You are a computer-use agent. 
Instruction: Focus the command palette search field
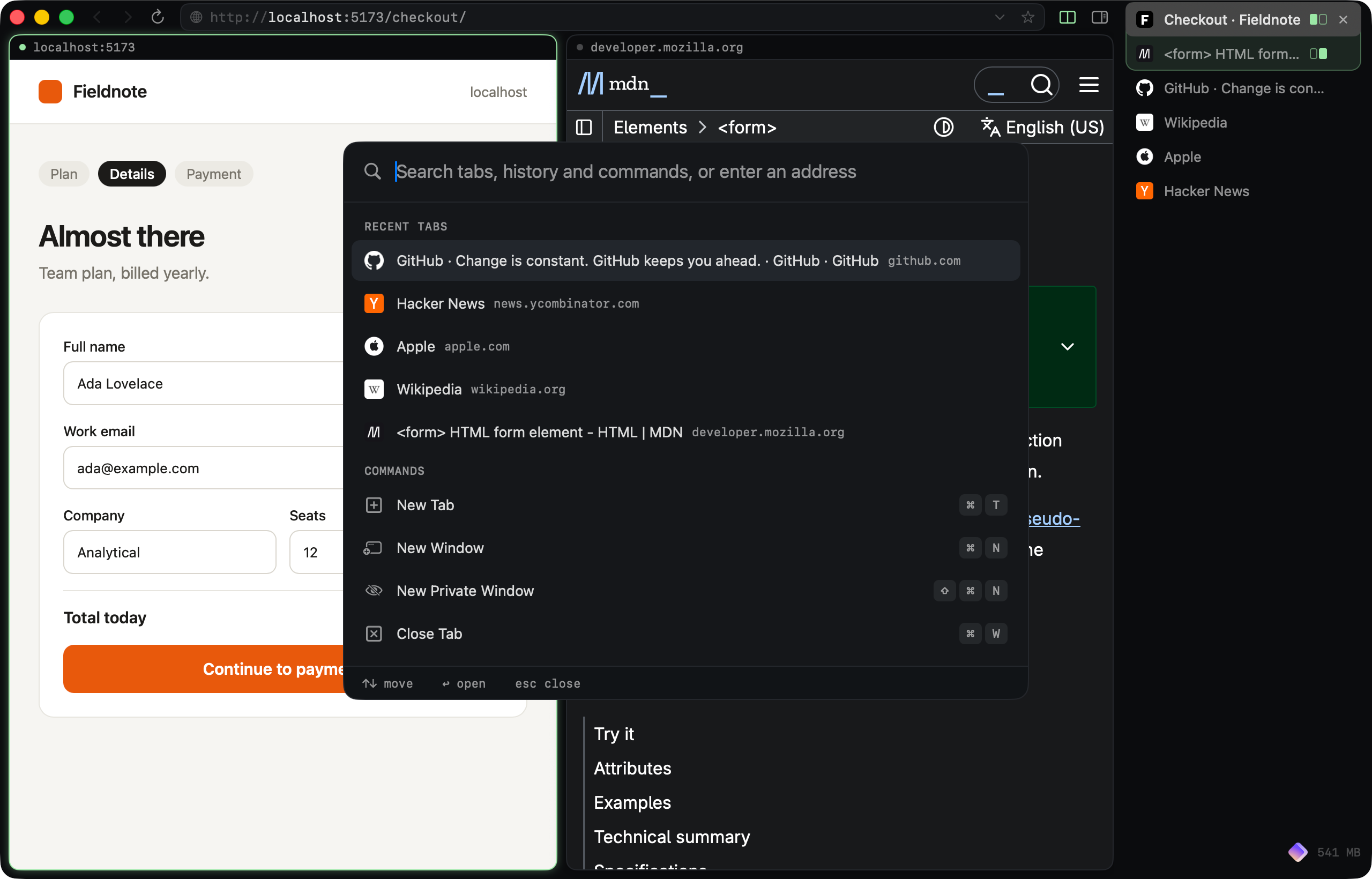coord(685,171)
